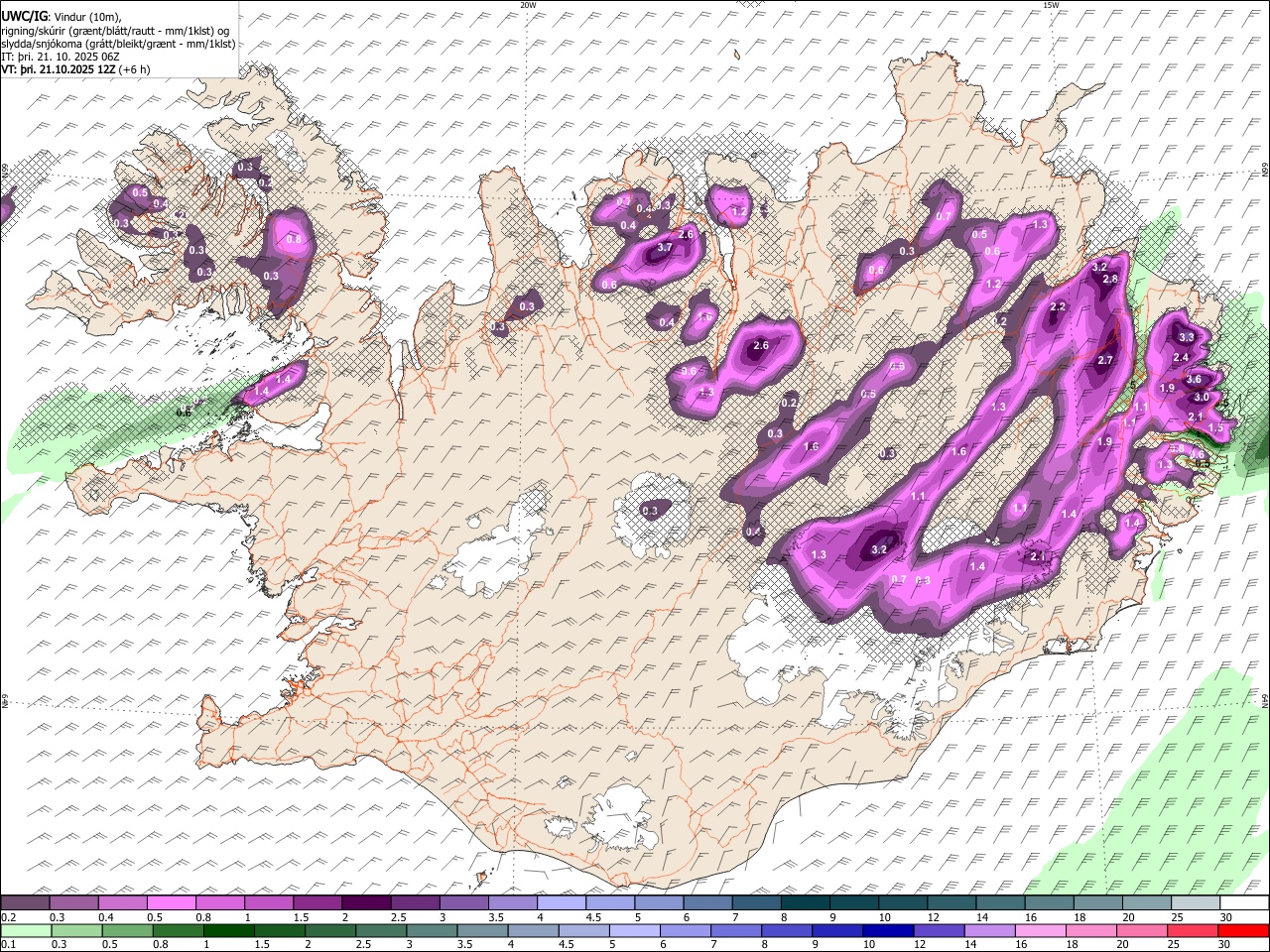Click the 'rigning/skúrir' legend description line
This screenshot has height=952, width=1270.
coord(115,30)
